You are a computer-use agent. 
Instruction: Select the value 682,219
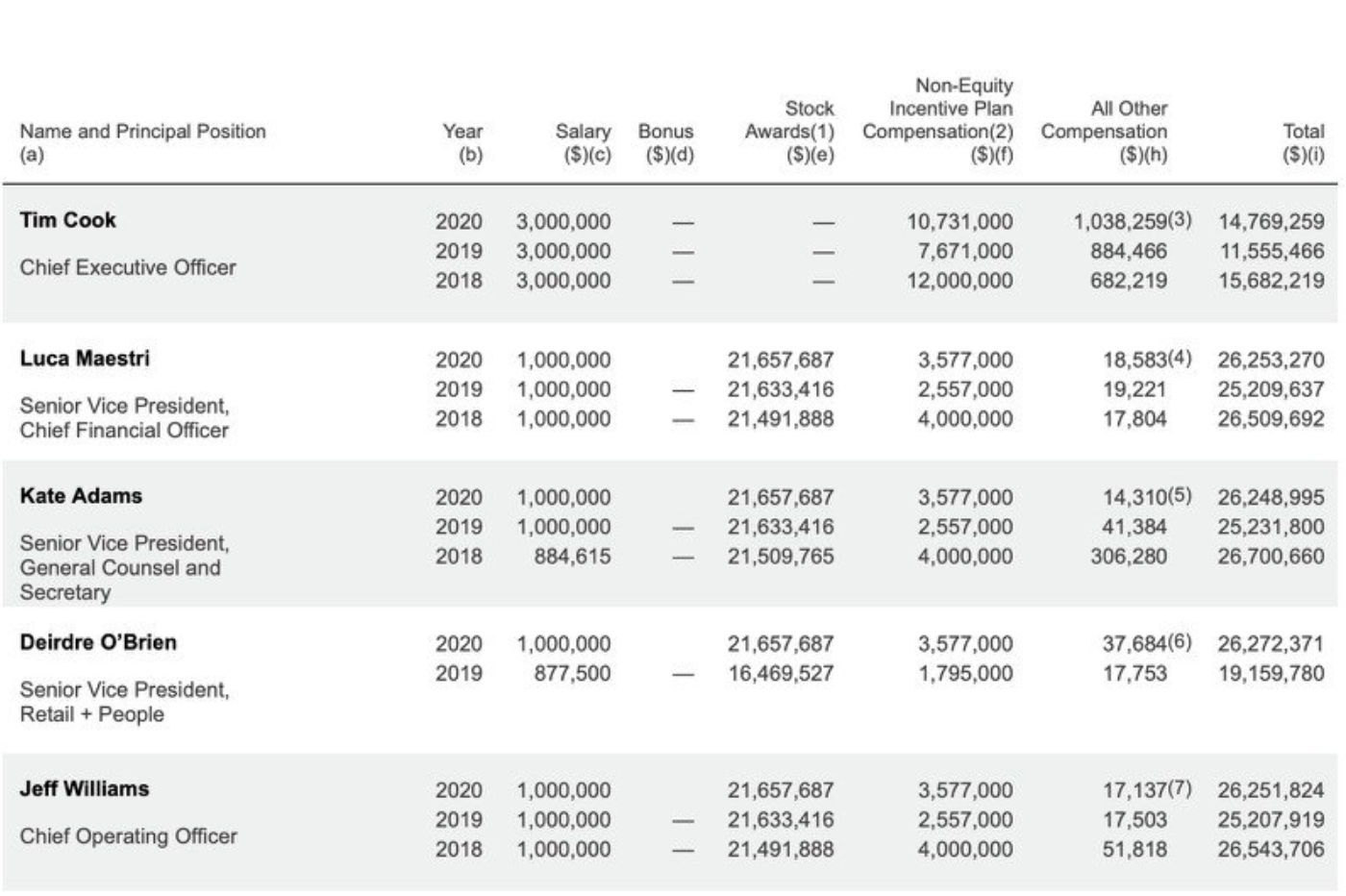[1129, 281]
